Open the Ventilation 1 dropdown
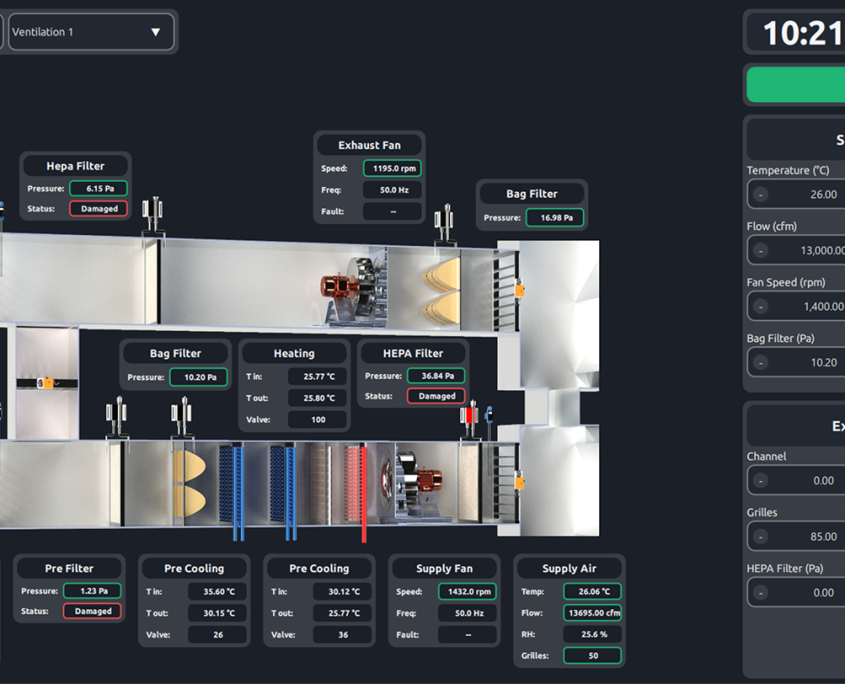The image size is (845, 684). click(x=91, y=32)
